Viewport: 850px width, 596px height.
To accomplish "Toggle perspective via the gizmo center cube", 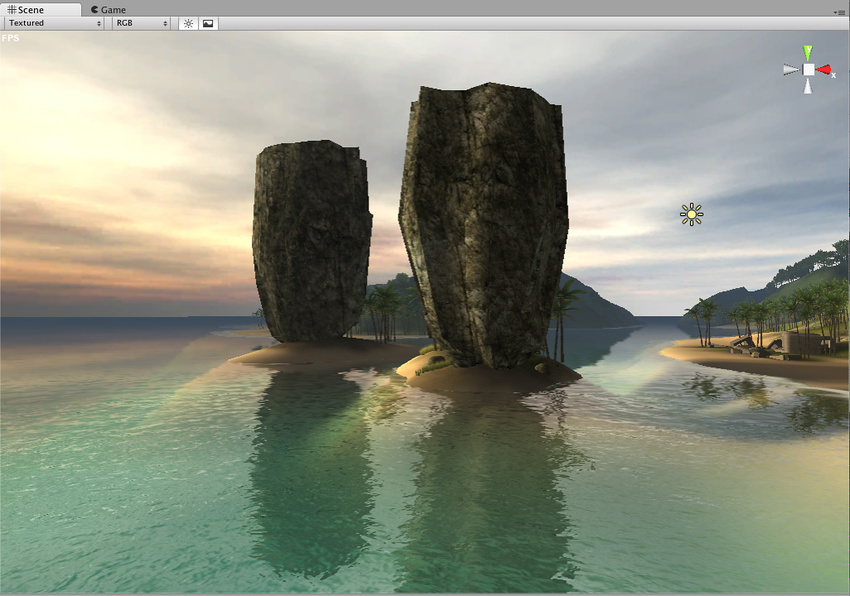I will click(x=808, y=70).
